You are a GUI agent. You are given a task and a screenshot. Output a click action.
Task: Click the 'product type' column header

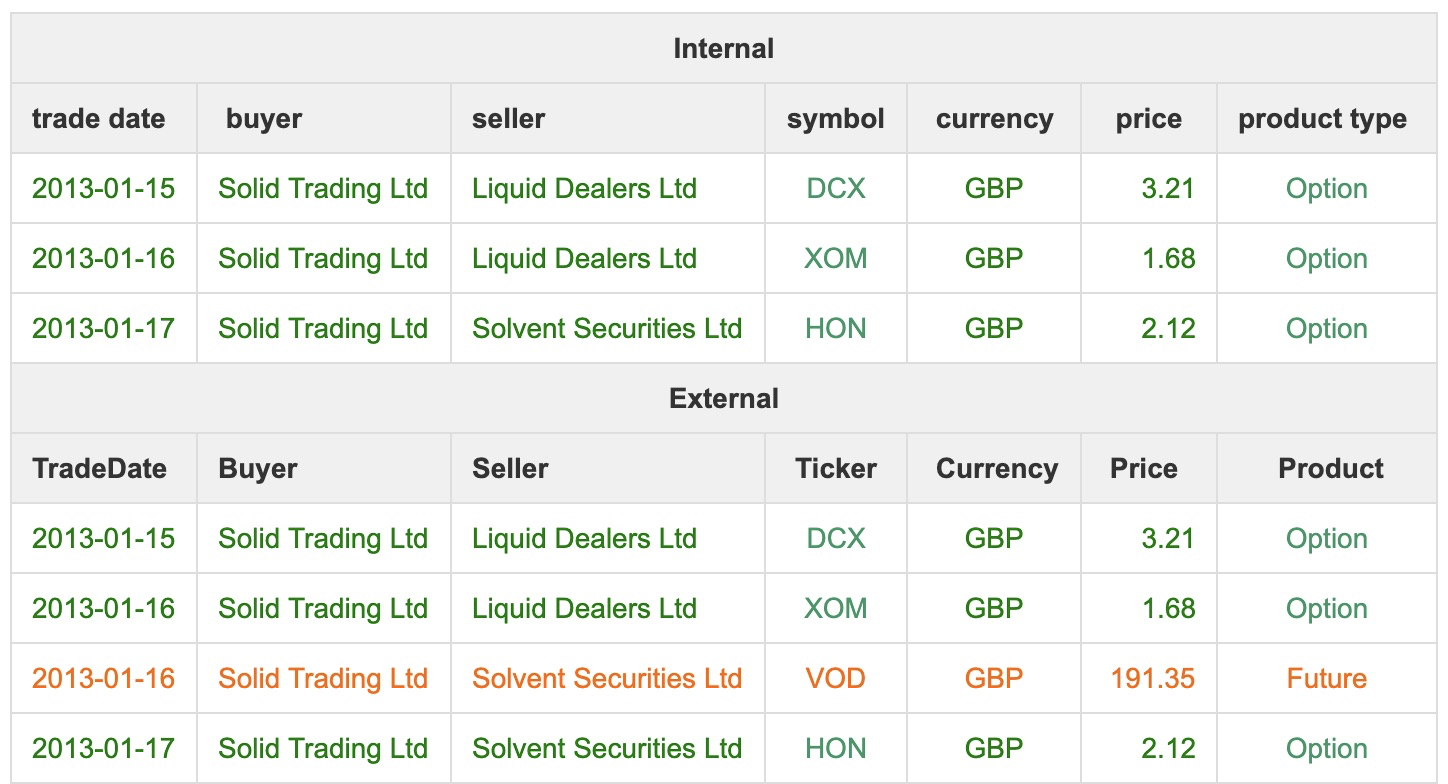click(1322, 119)
